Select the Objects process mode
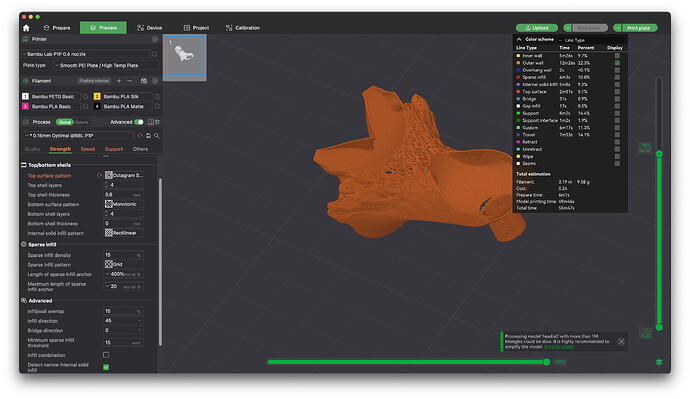Screen dimensions: 690x399 click(x=81, y=122)
